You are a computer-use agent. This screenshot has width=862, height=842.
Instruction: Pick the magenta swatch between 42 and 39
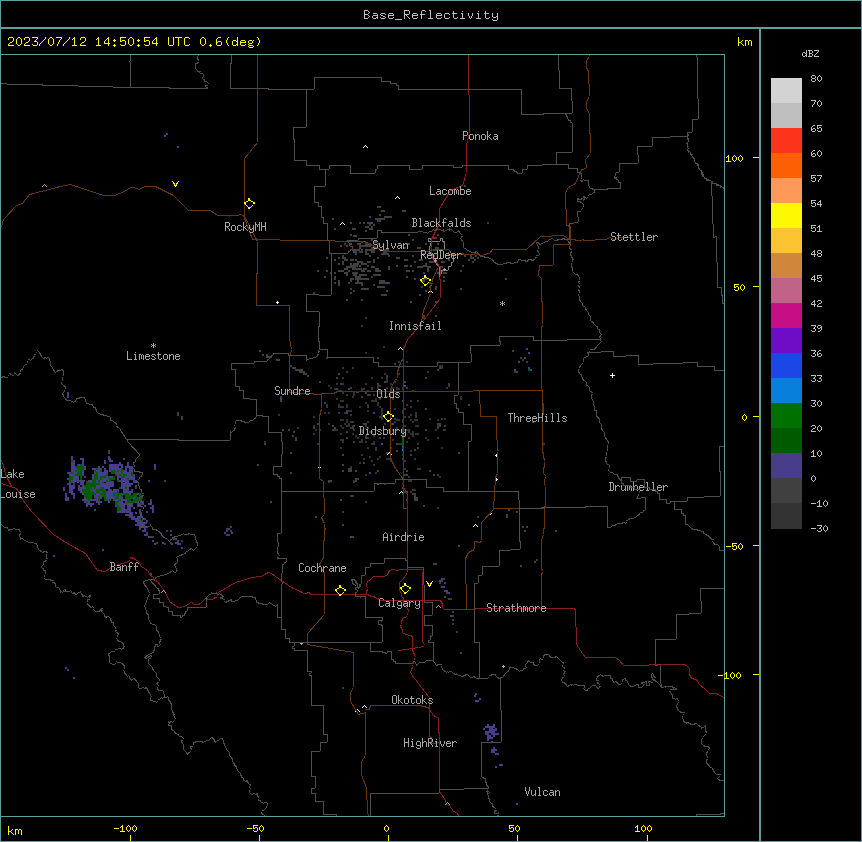[x=786, y=315]
